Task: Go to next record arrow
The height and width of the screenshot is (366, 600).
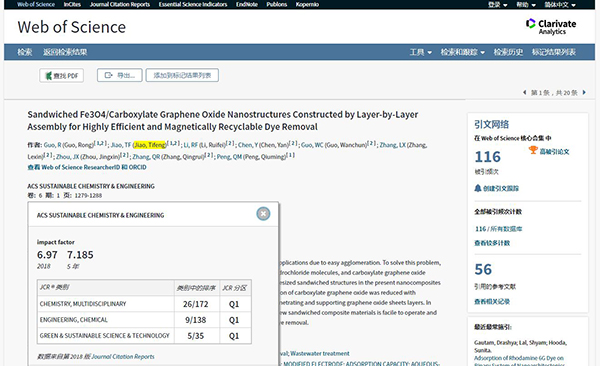Action: pos(584,92)
